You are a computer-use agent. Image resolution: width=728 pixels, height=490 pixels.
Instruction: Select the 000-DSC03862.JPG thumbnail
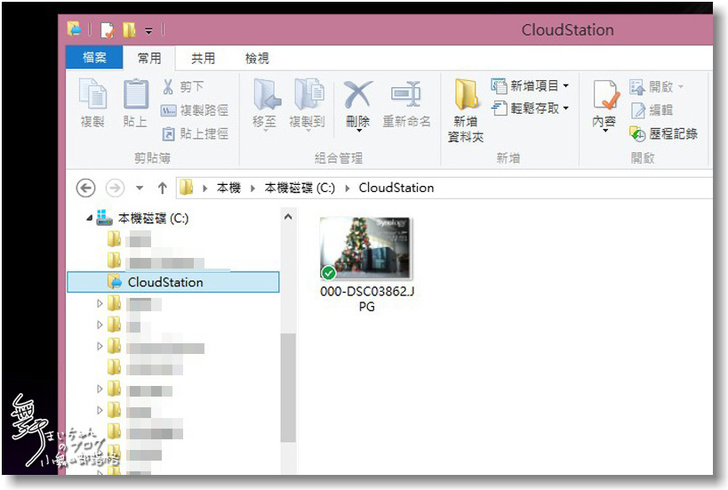click(x=365, y=248)
